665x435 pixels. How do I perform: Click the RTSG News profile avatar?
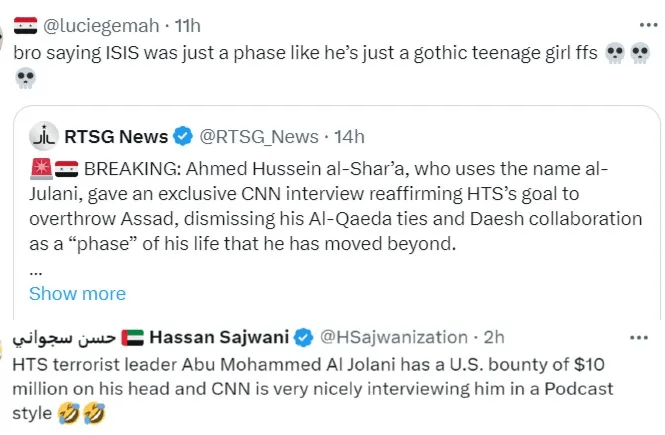[44, 136]
